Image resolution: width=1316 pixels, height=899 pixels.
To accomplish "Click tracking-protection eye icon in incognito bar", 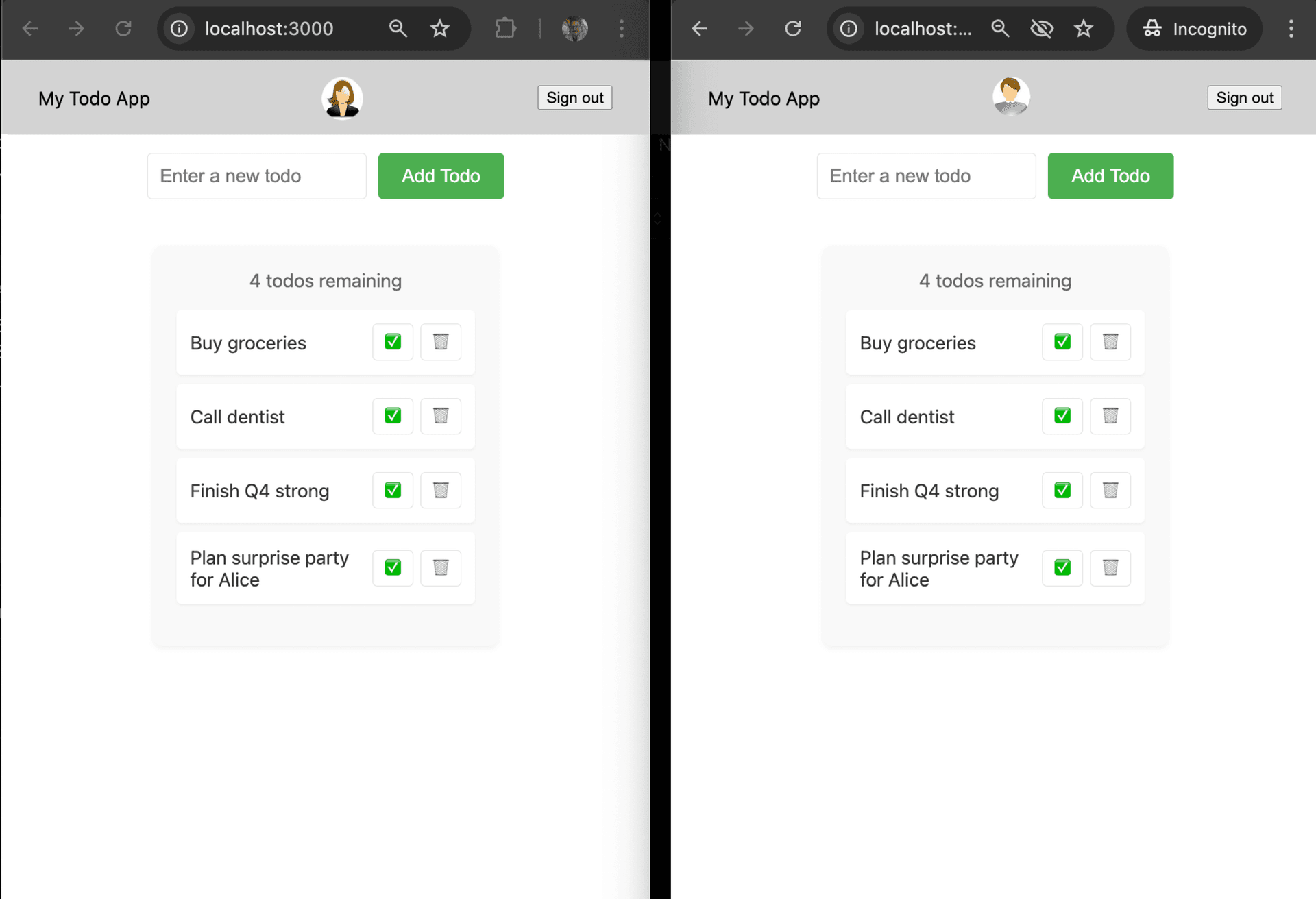I will tap(1042, 29).
